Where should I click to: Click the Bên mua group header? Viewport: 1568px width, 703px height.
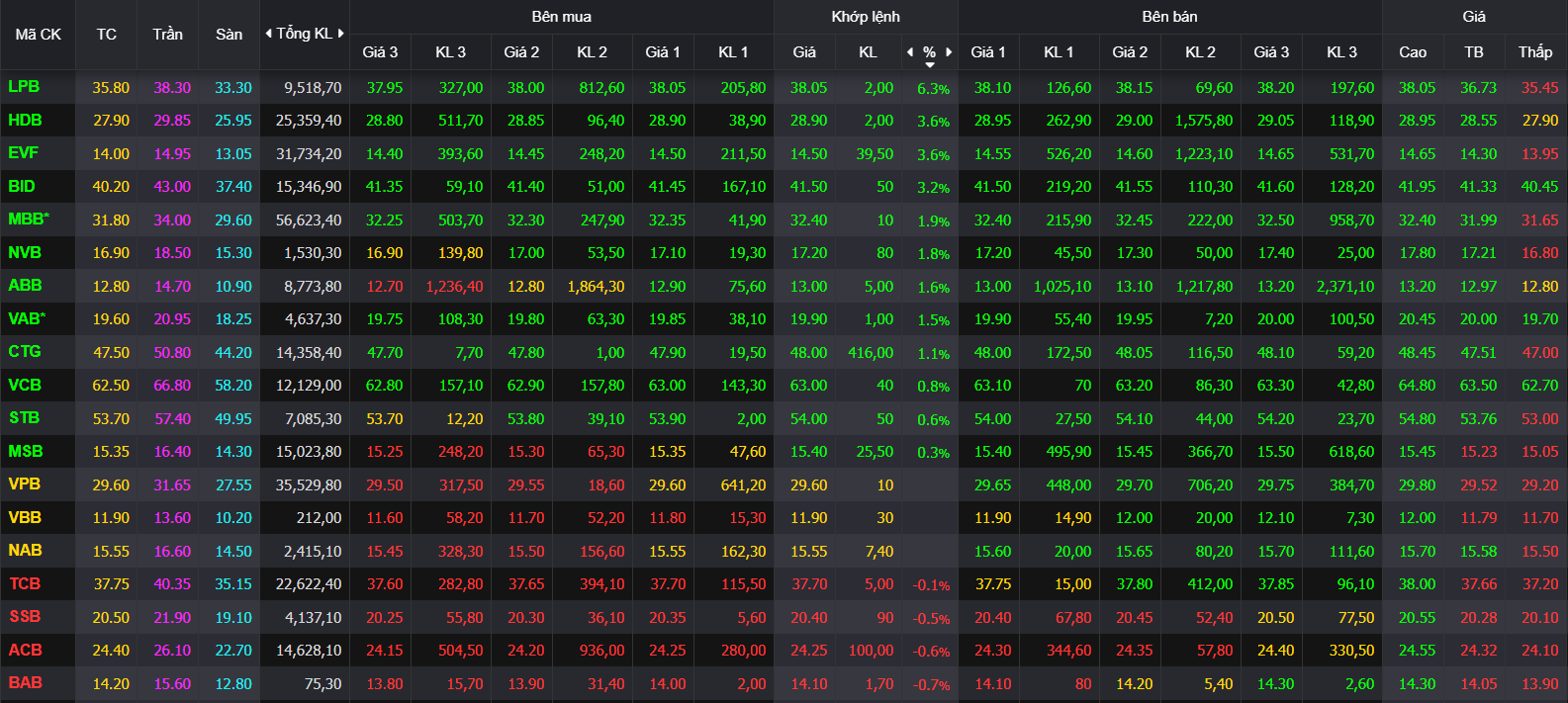(x=562, y=17)
